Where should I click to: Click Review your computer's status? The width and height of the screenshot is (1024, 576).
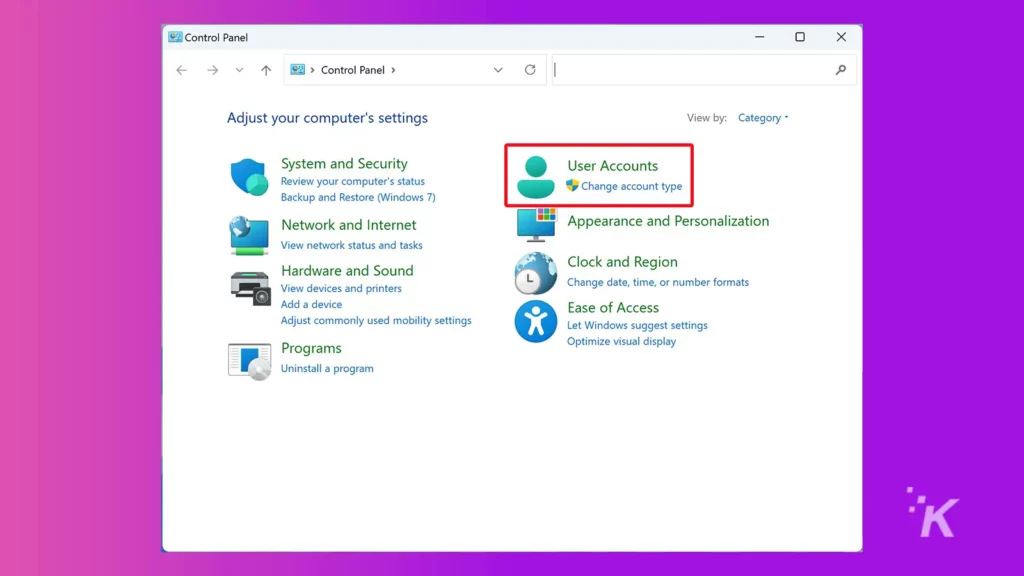pos(353,181)
